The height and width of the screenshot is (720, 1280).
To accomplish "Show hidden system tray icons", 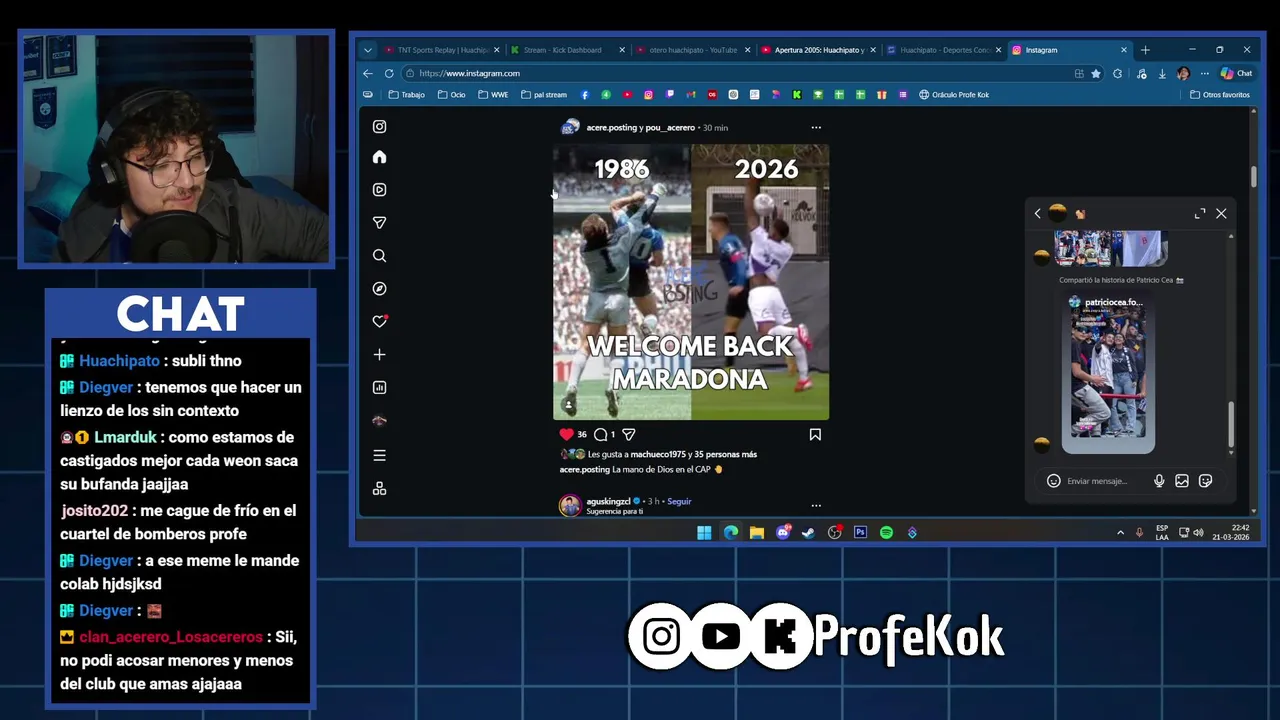I will (x=1120, y=533).
